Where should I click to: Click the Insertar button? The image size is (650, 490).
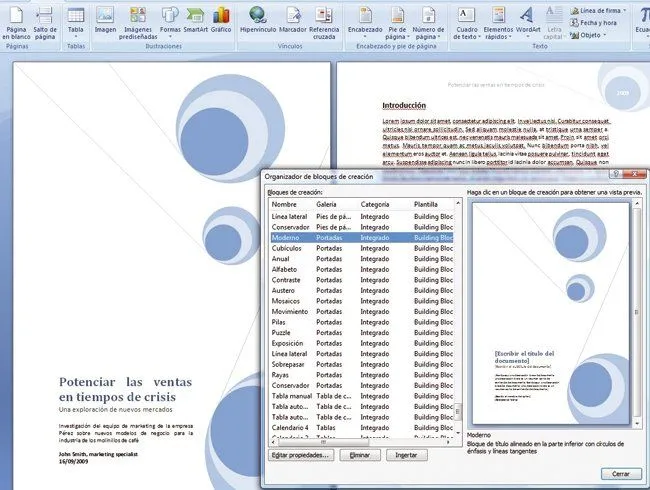(x=406, y=455)
